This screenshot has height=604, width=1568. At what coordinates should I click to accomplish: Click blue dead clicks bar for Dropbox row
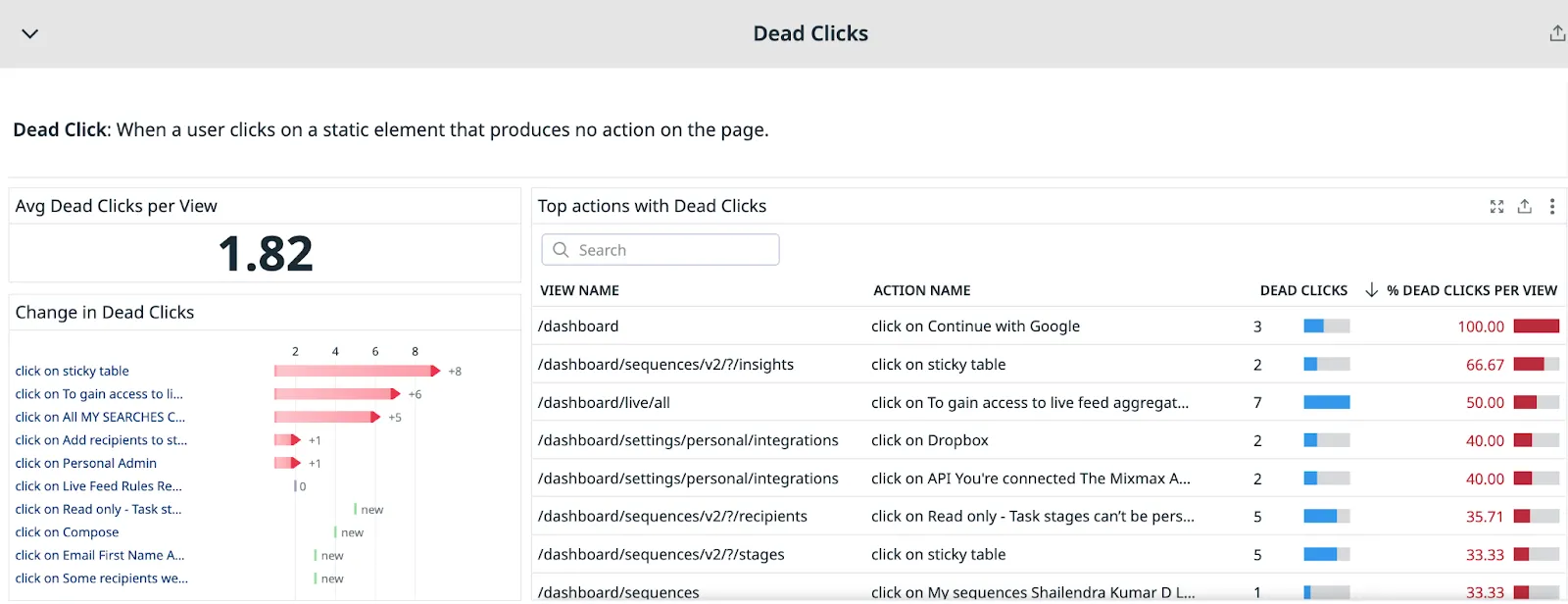(x=1327, y=440)
